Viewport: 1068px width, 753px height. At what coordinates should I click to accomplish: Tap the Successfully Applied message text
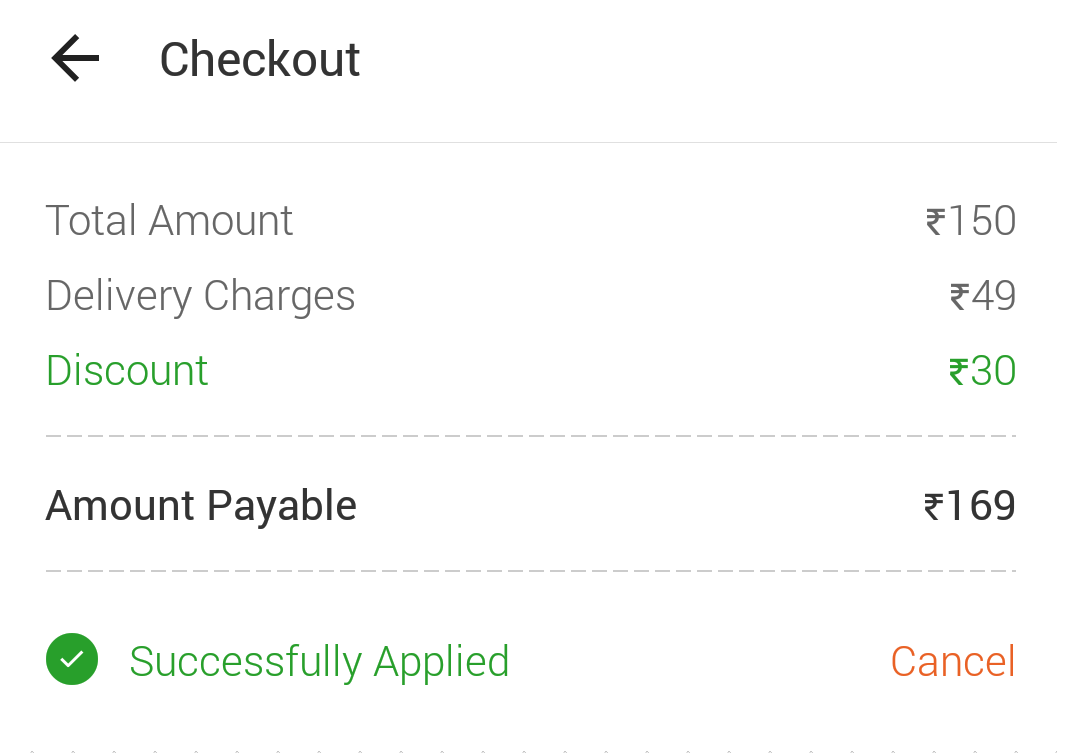click(319, 662)
